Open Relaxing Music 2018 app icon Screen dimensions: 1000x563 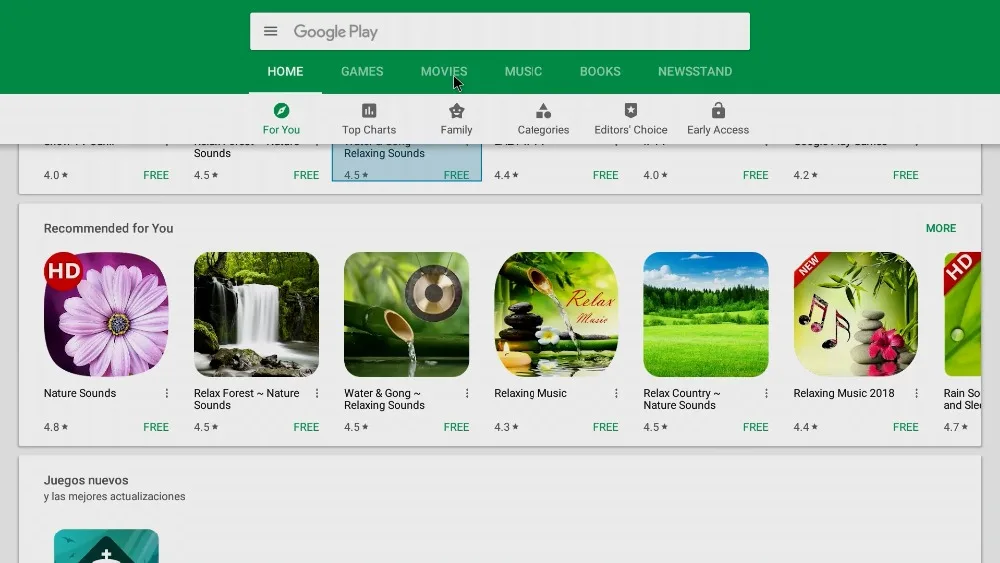tap(856, 314)
